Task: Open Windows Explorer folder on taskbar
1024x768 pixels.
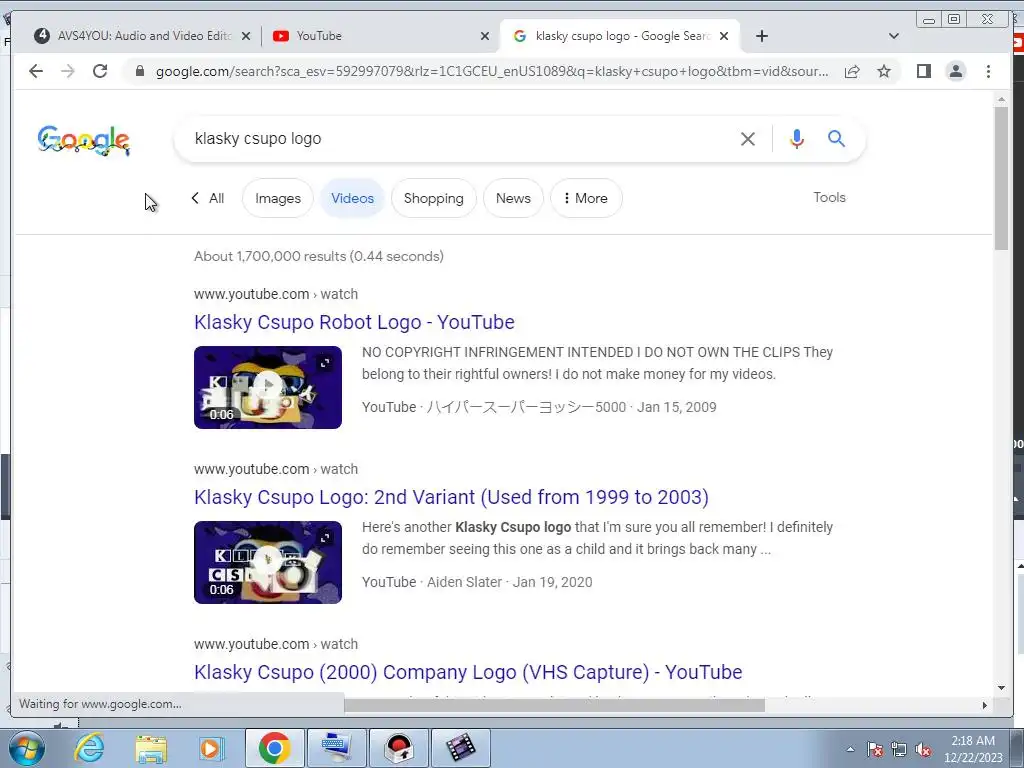Action: tap(151, 748)
